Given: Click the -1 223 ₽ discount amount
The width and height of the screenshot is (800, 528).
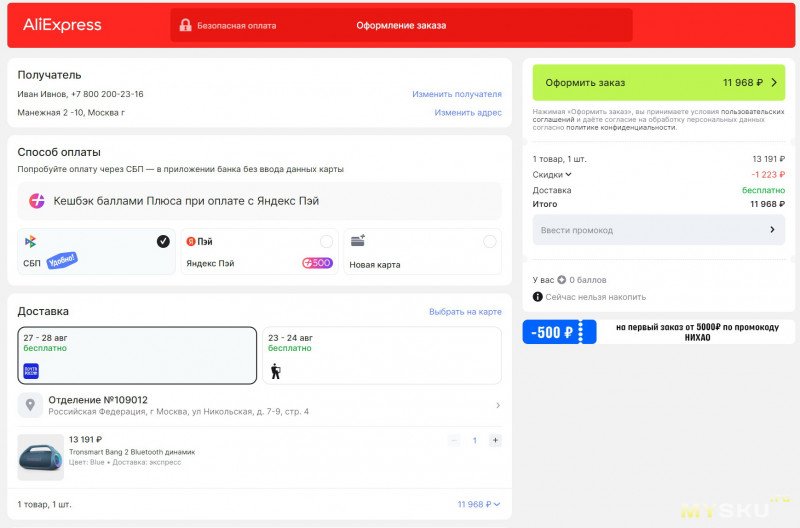Looking at the screenshot, I should [x=768, y=174].
